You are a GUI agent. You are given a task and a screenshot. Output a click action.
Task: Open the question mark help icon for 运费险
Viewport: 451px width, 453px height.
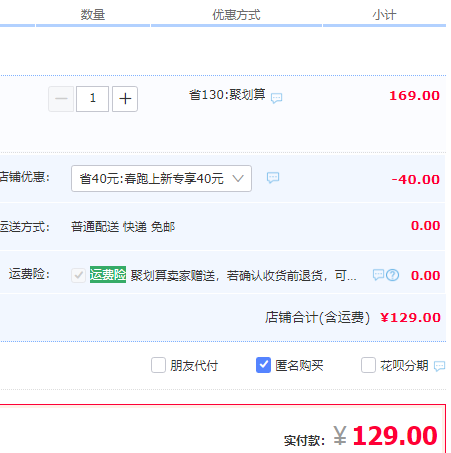click(x=392, y=275)
